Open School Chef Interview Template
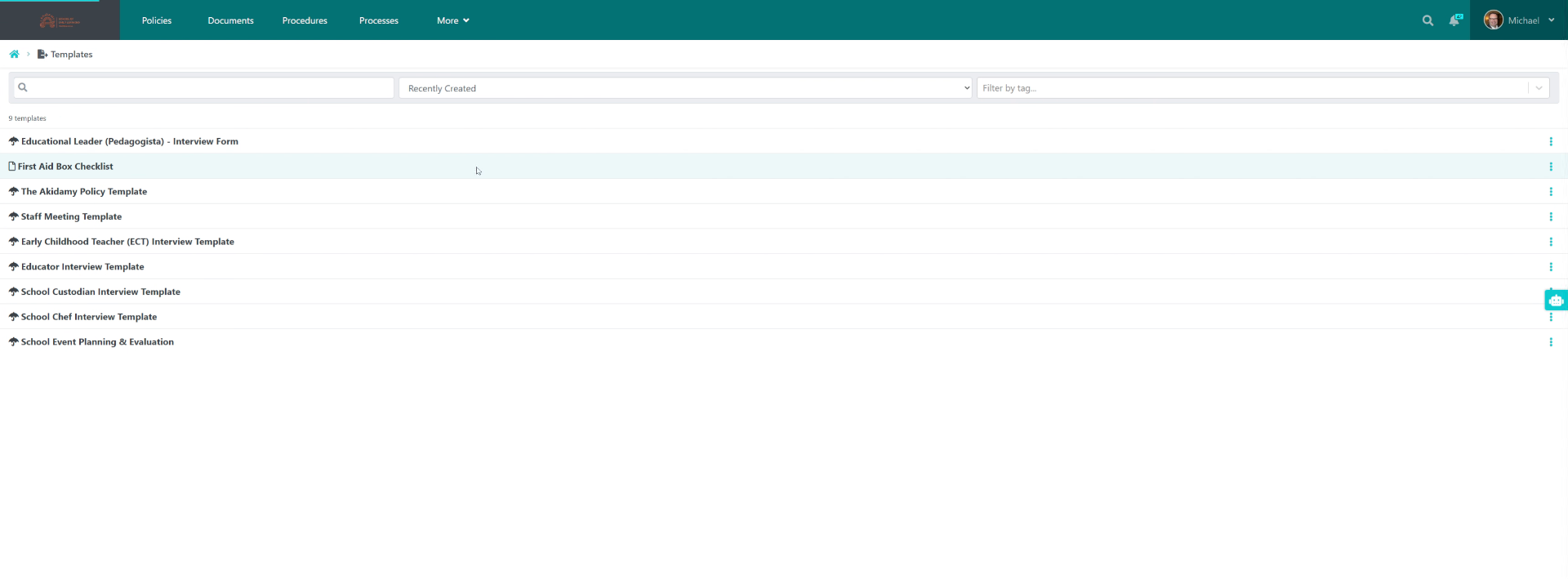 coord(89,317)
